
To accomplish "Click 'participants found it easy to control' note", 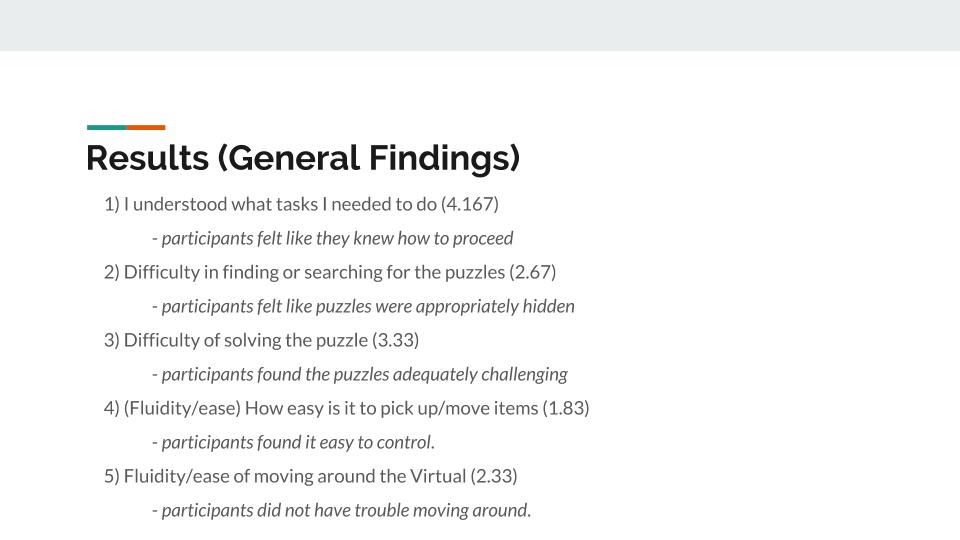I will [x=293, y=442].
